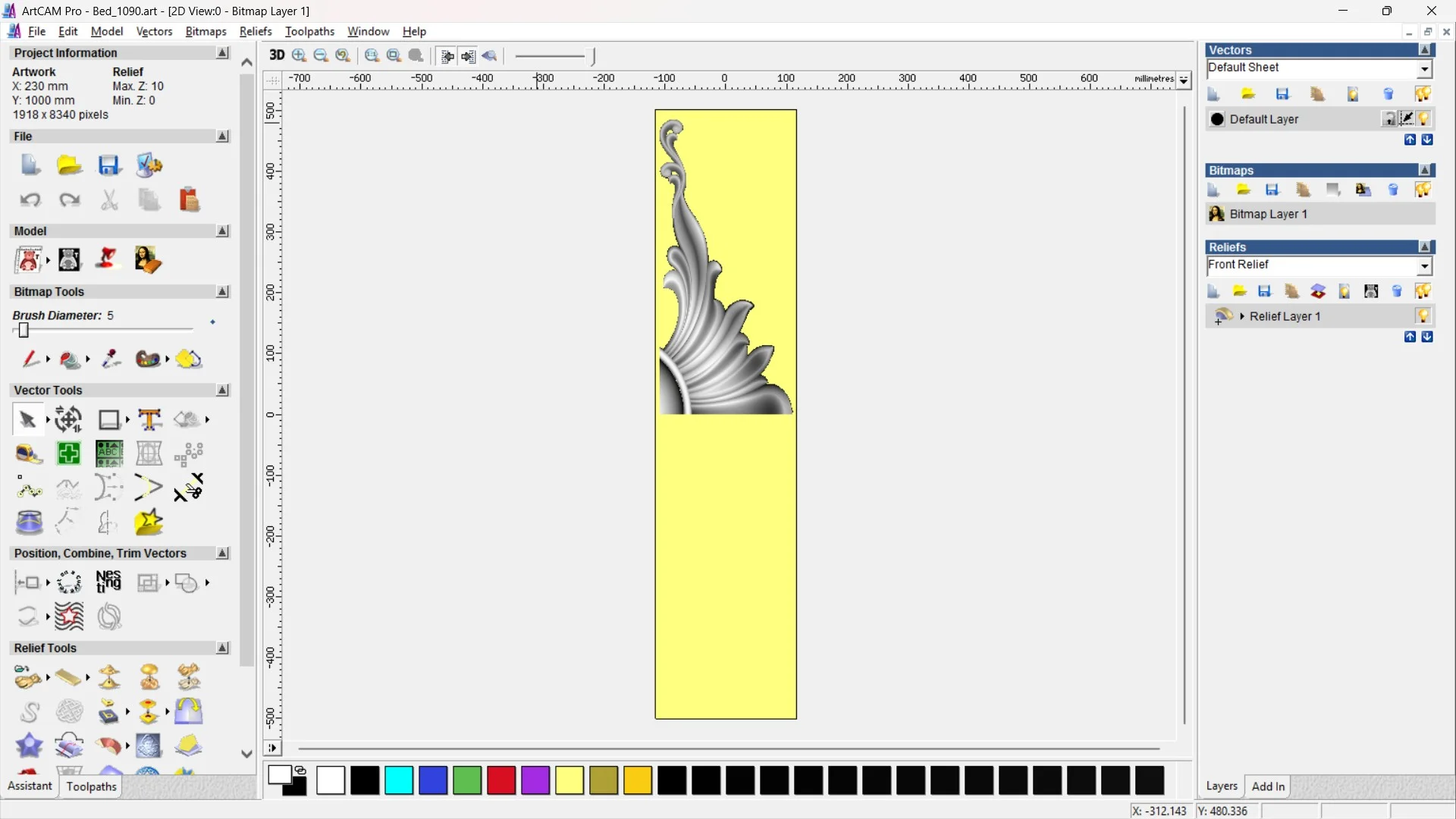Collapse the Bitmap Tools section

pos(222,292)
